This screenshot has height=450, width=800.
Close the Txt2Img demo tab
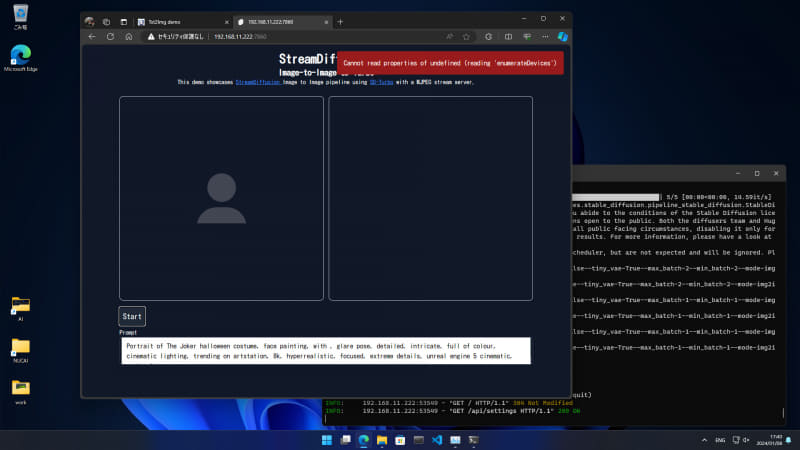[x=227, y=22]
